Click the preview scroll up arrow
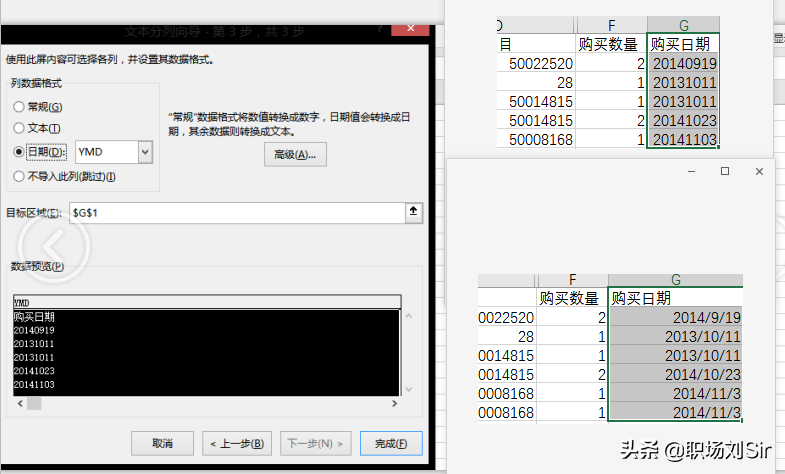The width and height of the screenshot is (785, 474). tap(409, 316)
